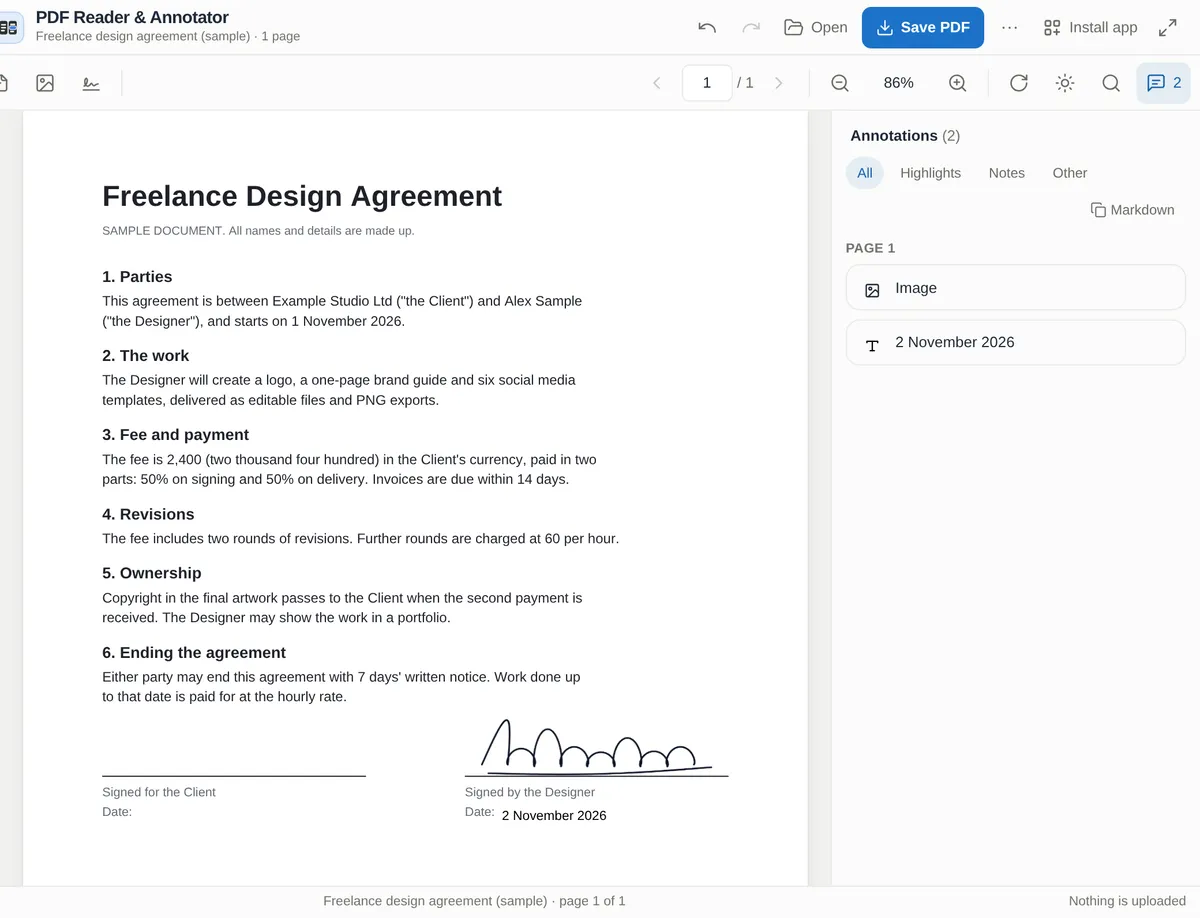Zoom in on the document
This screenshot has height=918, width=1200.
coord(957,83)
